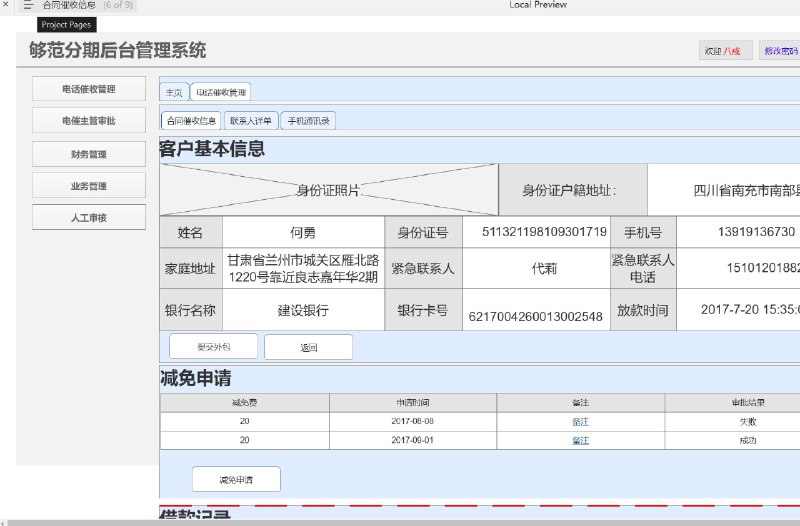
Task: Open 备注 link in the 2017-09-01 row
Action: tap(581, 440)
